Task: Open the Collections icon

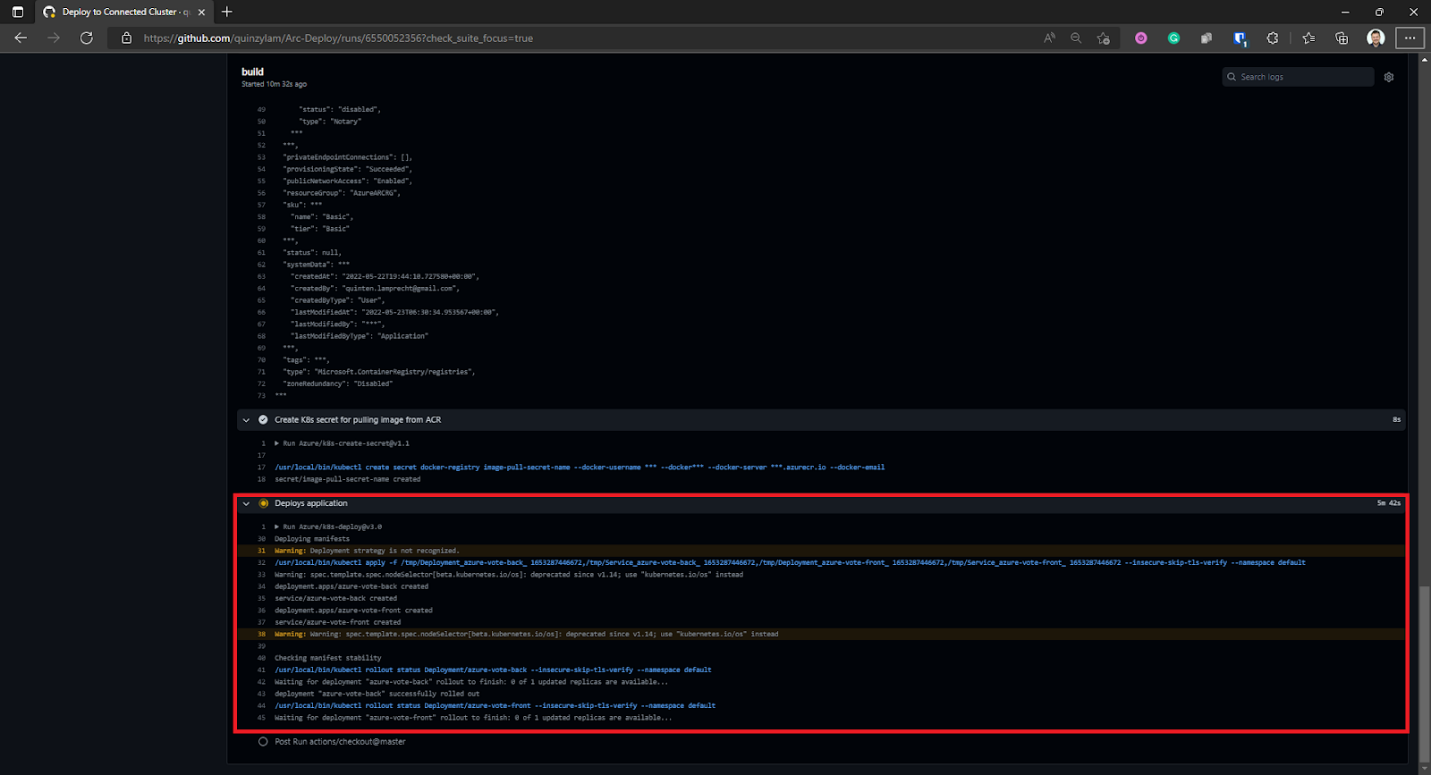Action: pos(1342,38)
